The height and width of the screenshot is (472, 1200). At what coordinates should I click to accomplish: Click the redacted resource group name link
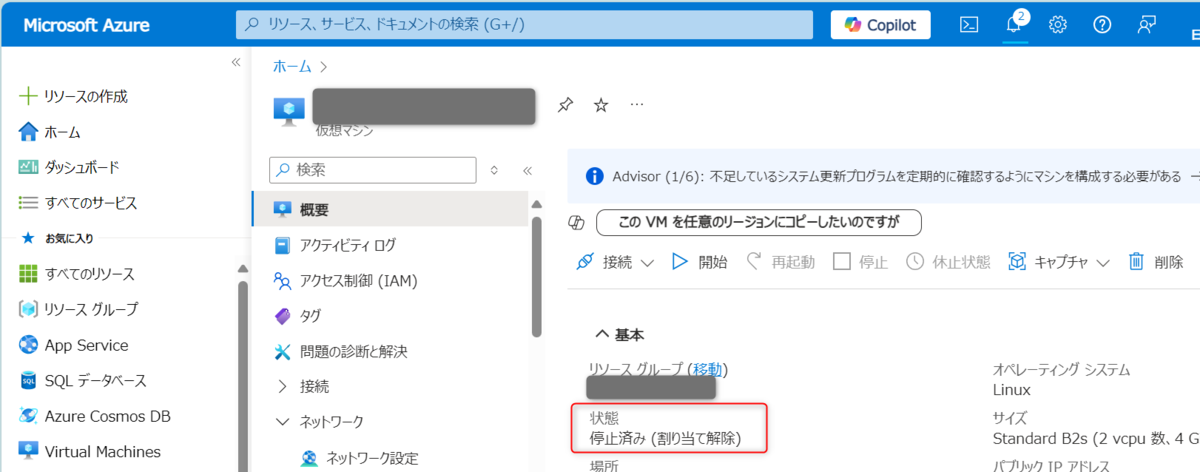coord(651,388)
